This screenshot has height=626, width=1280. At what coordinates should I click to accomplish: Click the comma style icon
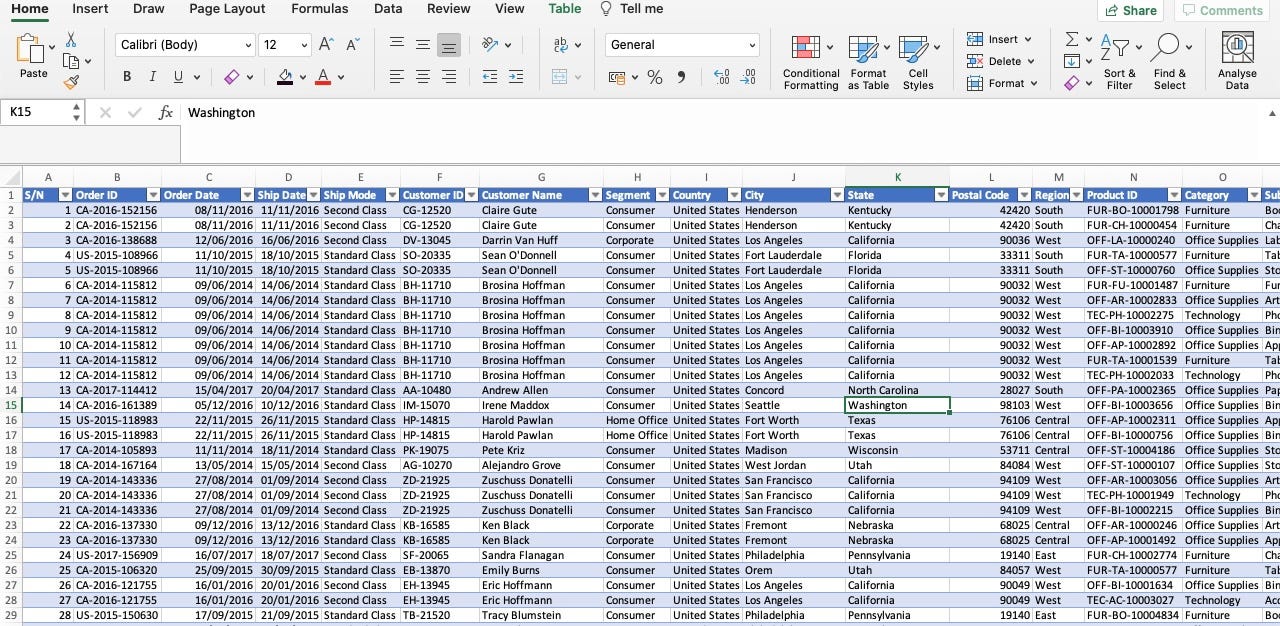pos(684,77)
